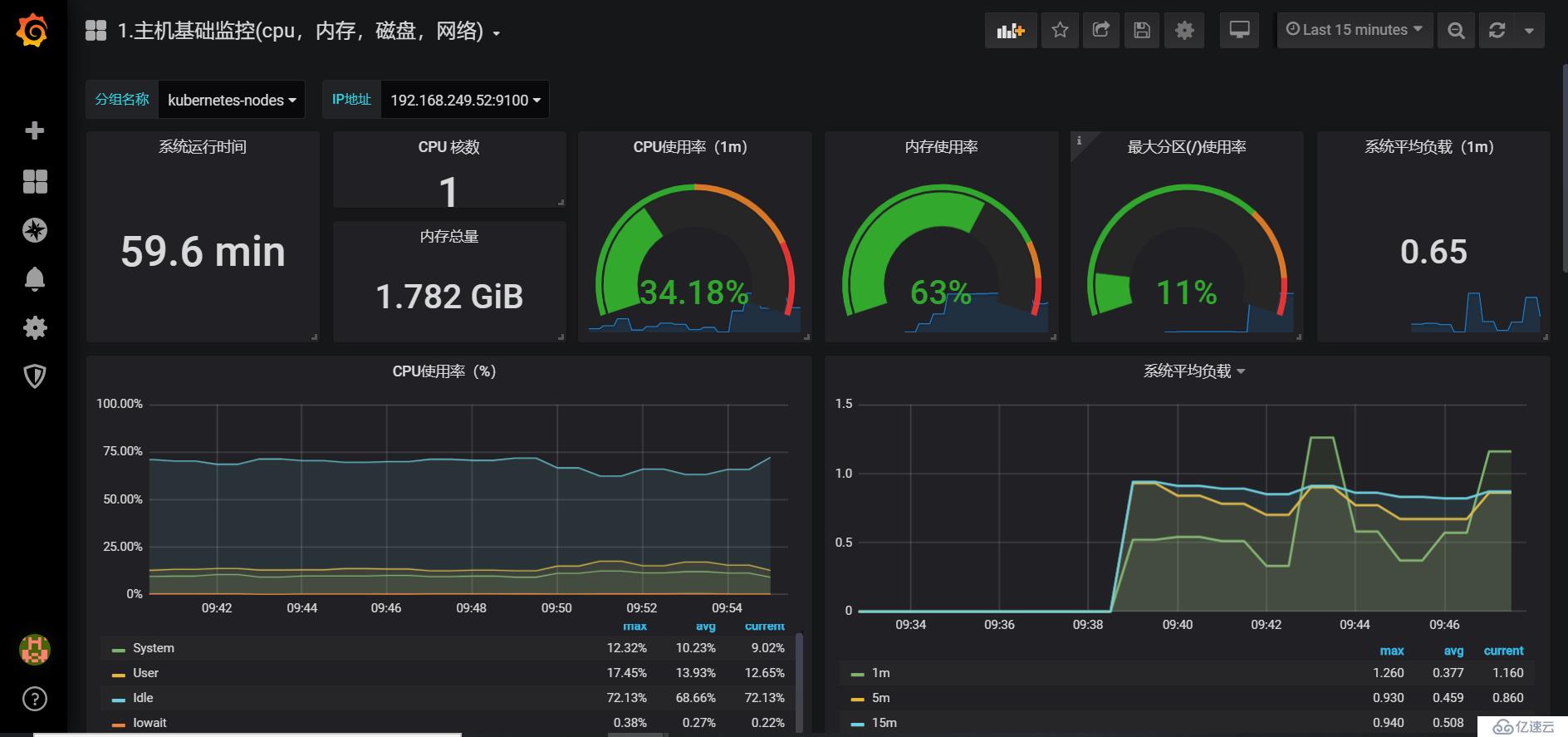This screenshot has height=737, width=1568.
Task: Open the Configuration gear in sidebar
Action: [x=35, y=327]
